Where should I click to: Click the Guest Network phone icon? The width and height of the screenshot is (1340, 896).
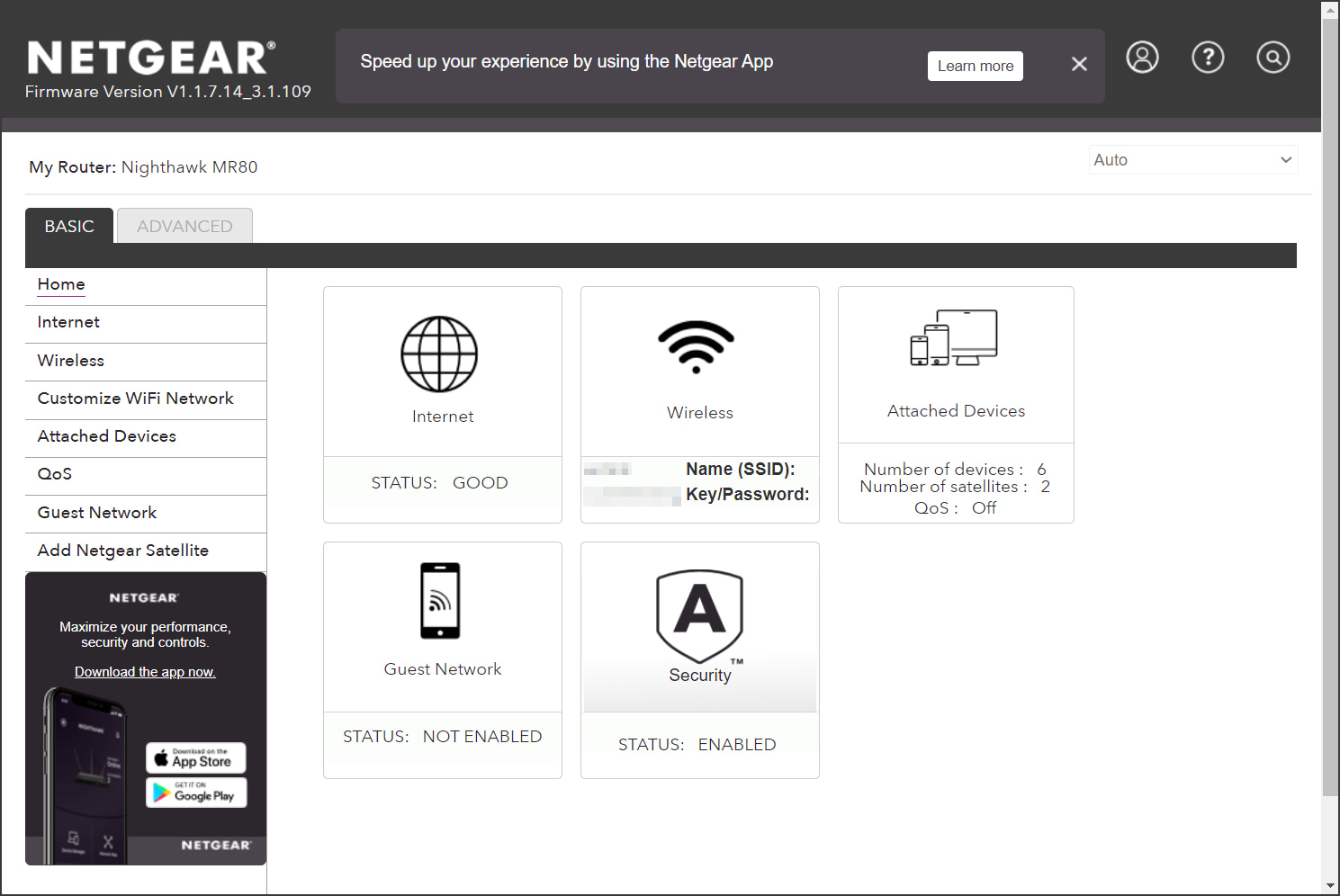click(x=440, y=600)
